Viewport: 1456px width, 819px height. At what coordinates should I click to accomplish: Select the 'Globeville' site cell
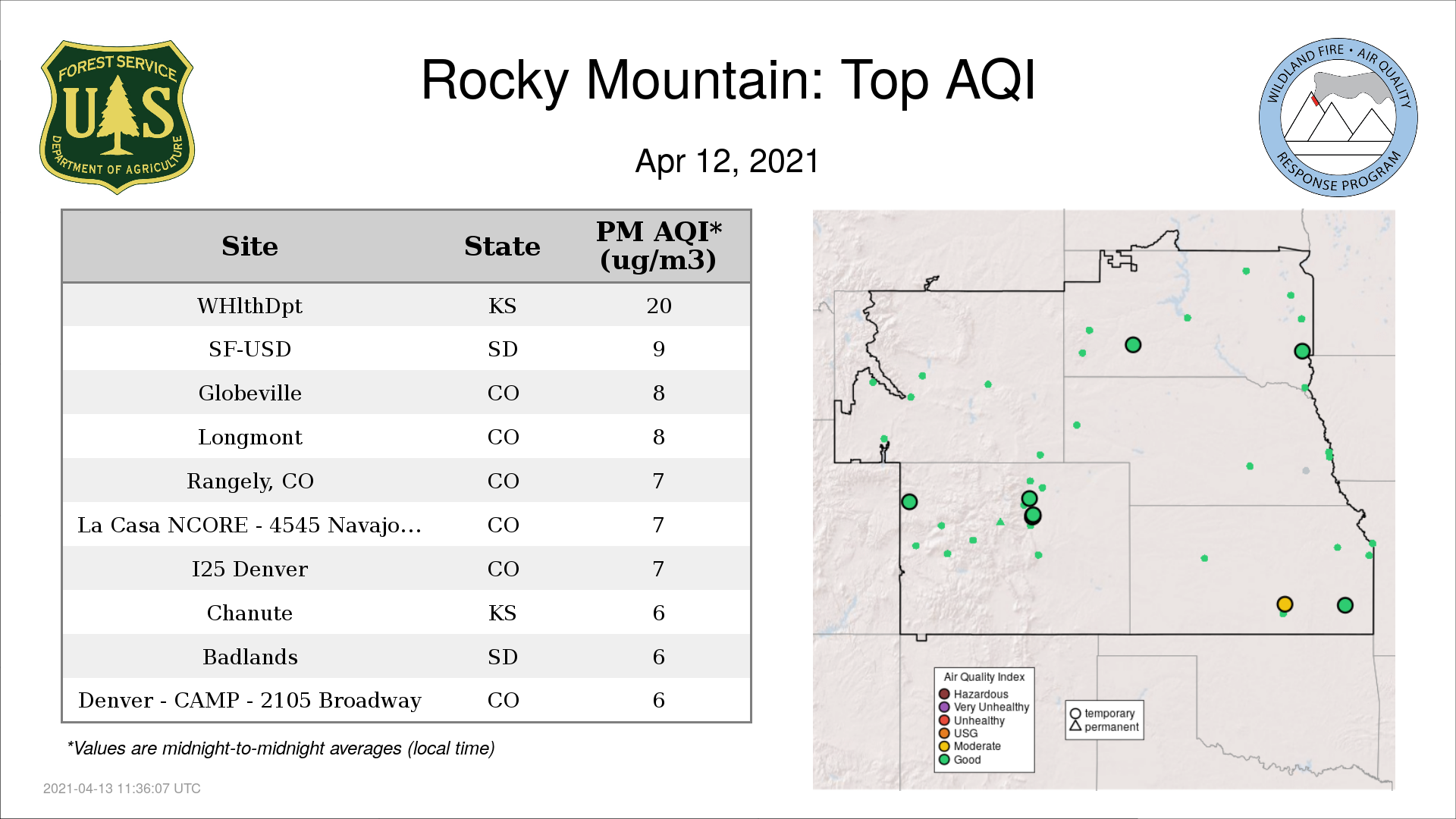(249, 393)
